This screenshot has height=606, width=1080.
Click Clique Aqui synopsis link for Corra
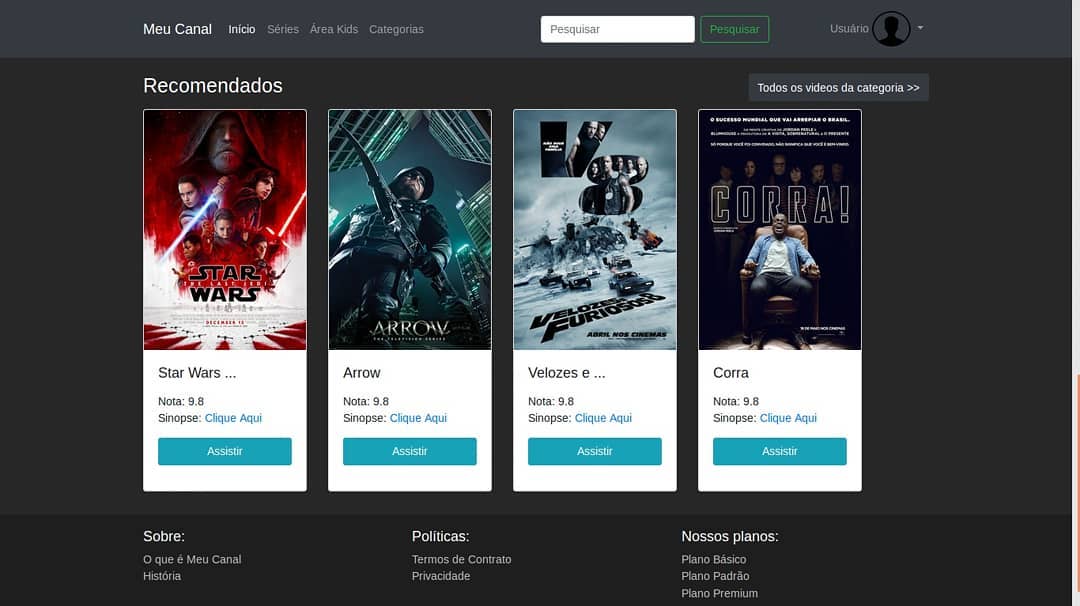tap(788, 418)
